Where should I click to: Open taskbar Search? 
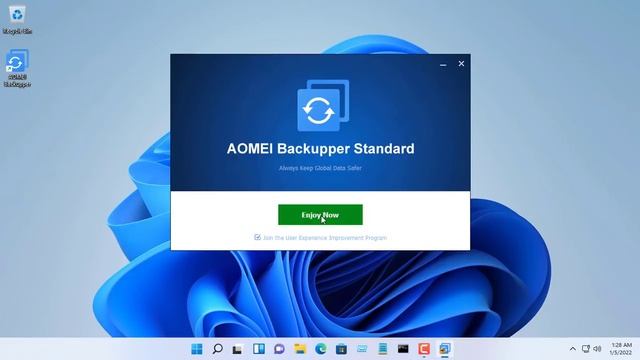218,349
